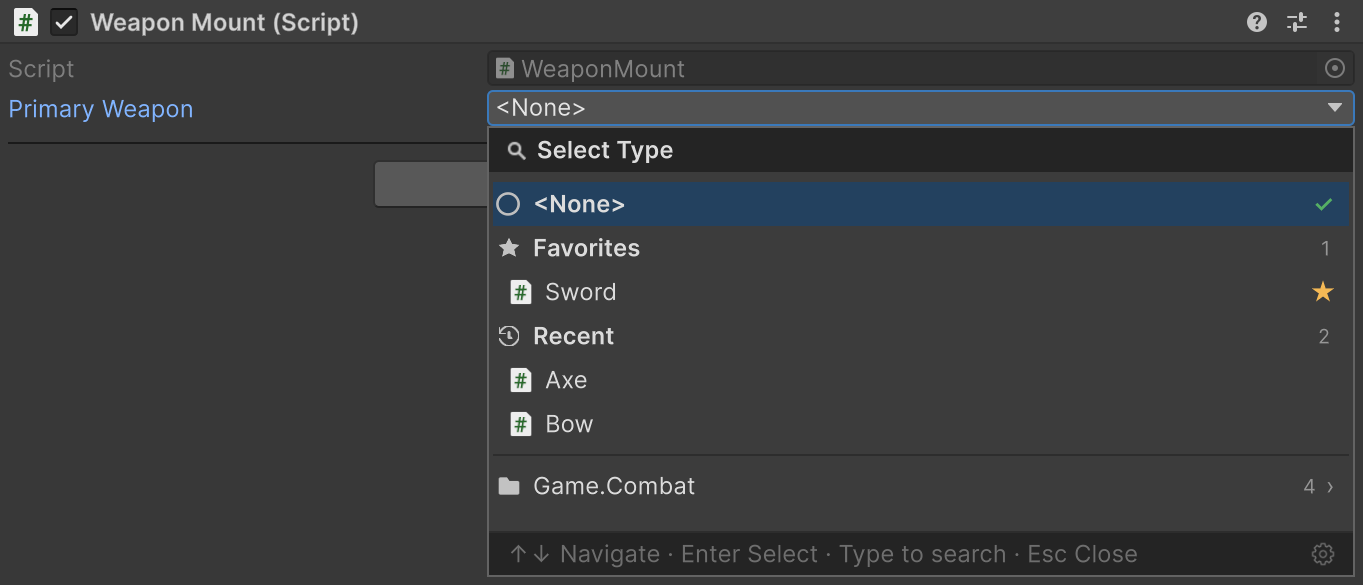Click the Weapon Mount script hash icon
This screenshot has height=585, width=1363.
tap(26, 22)
